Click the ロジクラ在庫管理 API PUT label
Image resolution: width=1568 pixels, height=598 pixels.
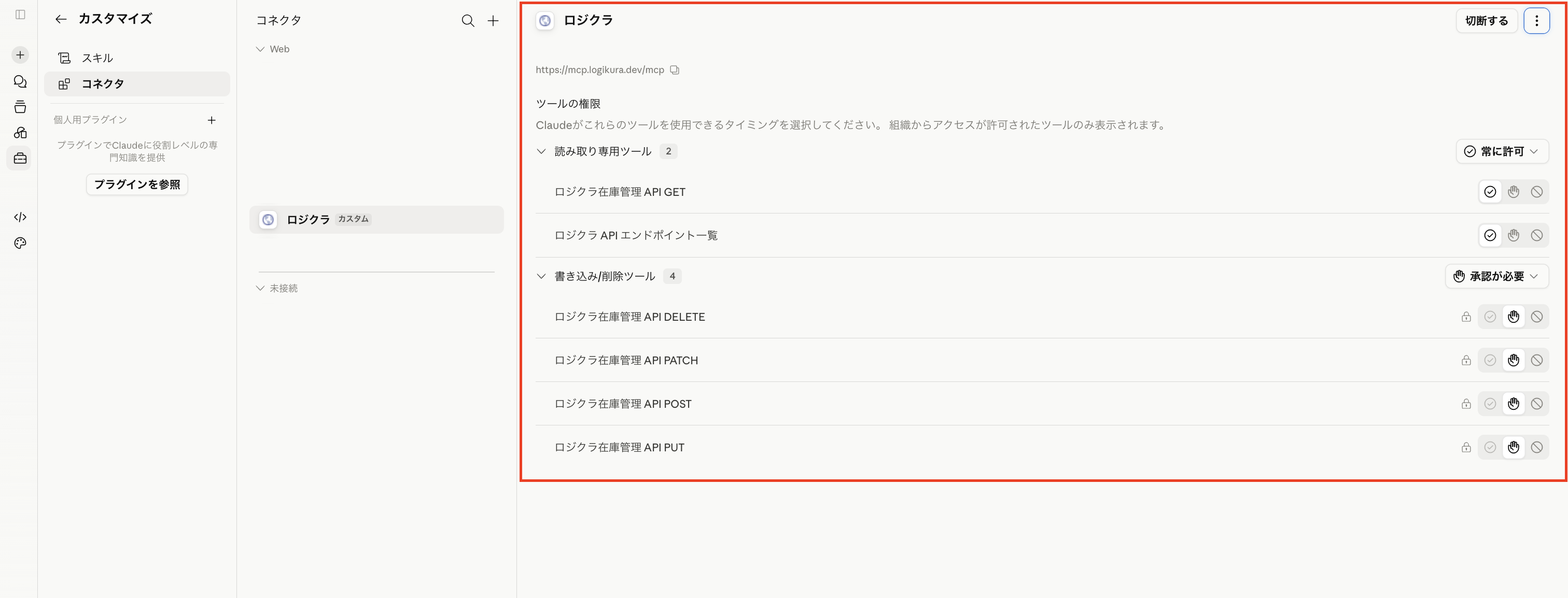619,448
